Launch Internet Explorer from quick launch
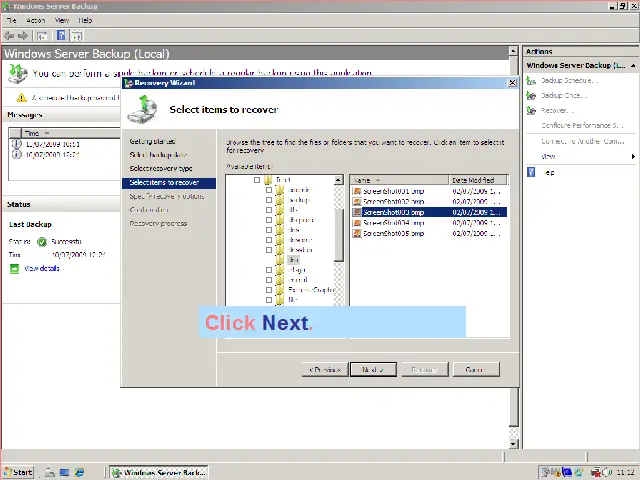The image size is (640, 480). 79,472
